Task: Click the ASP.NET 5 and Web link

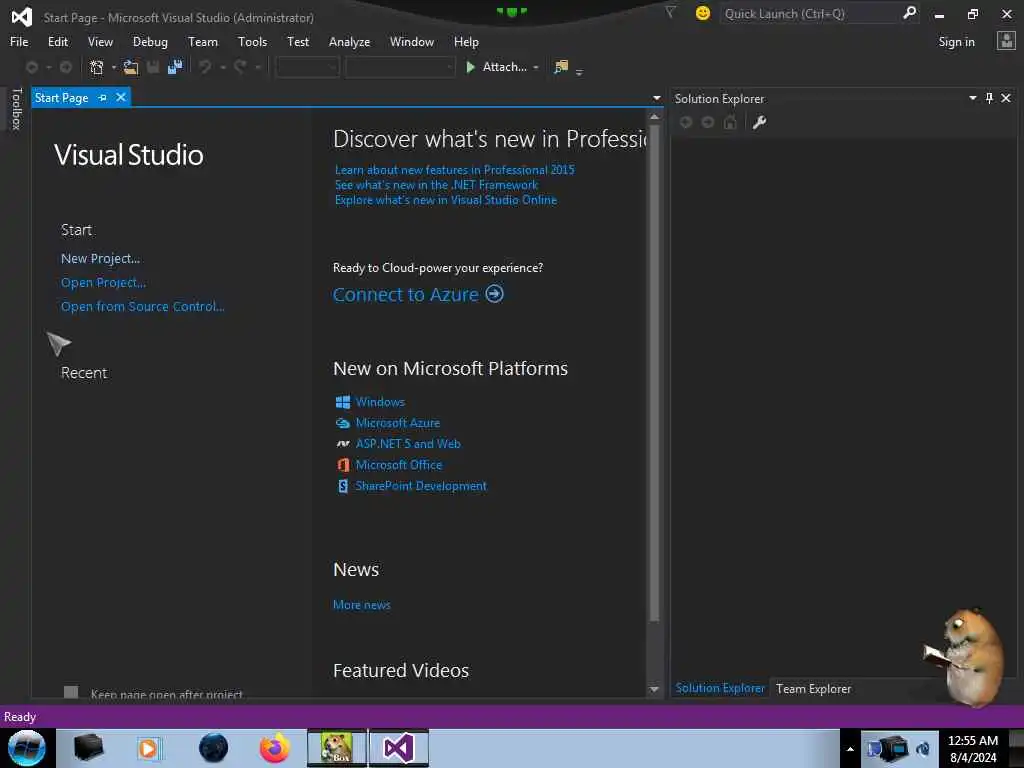Action: (x=408, y=444)
